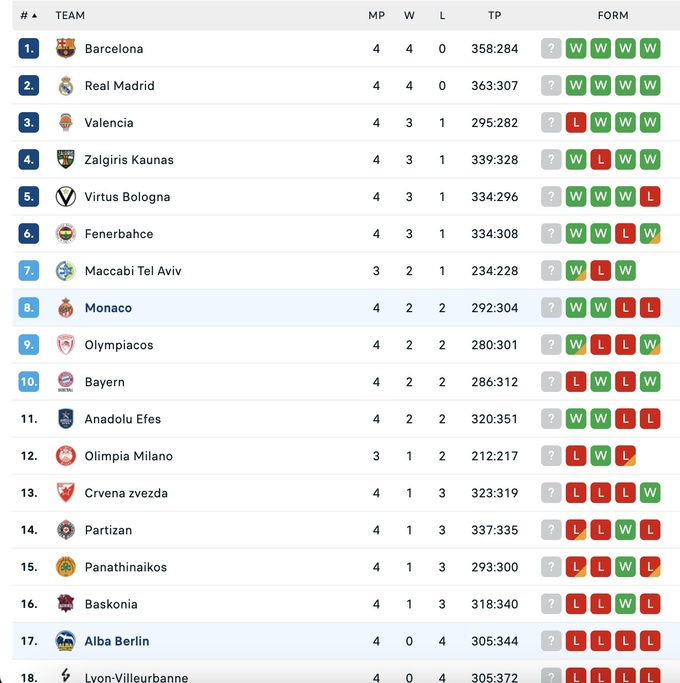Click the Fenerbahce team crest
This screenshot has width=680, height=683.
(x=65, y=233)
